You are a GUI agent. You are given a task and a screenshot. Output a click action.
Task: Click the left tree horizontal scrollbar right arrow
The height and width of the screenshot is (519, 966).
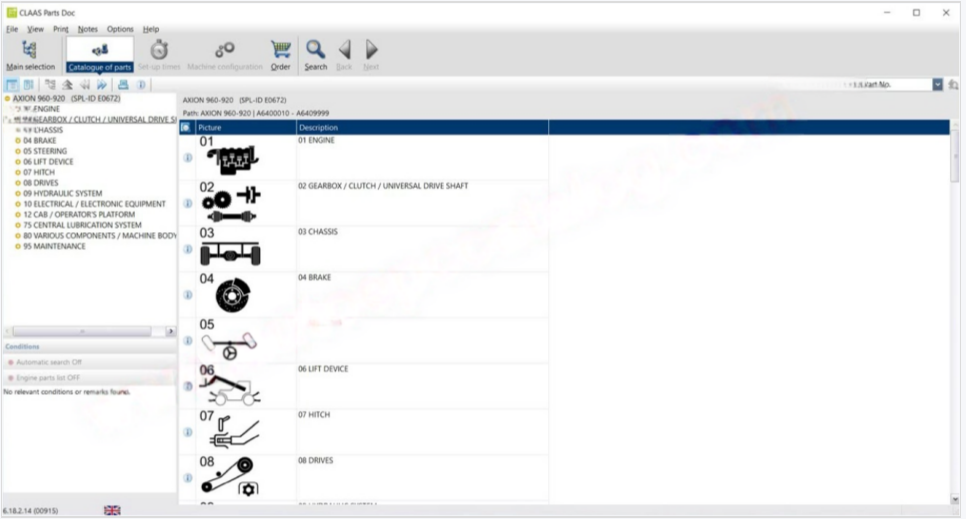170,331
